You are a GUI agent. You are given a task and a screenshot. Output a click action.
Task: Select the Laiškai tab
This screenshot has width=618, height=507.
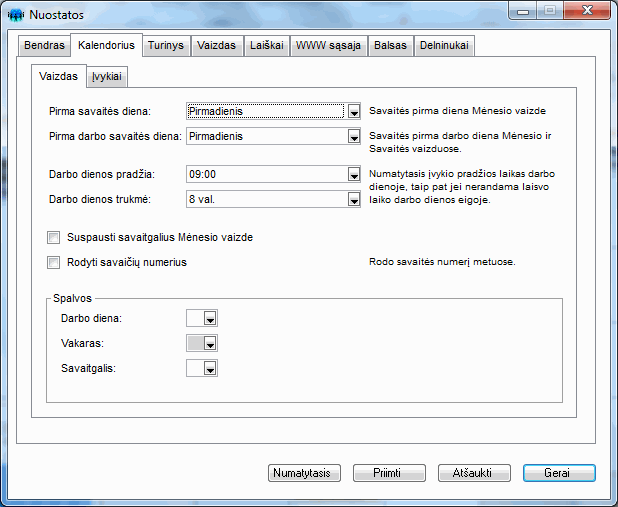click(x=267, y=46)
